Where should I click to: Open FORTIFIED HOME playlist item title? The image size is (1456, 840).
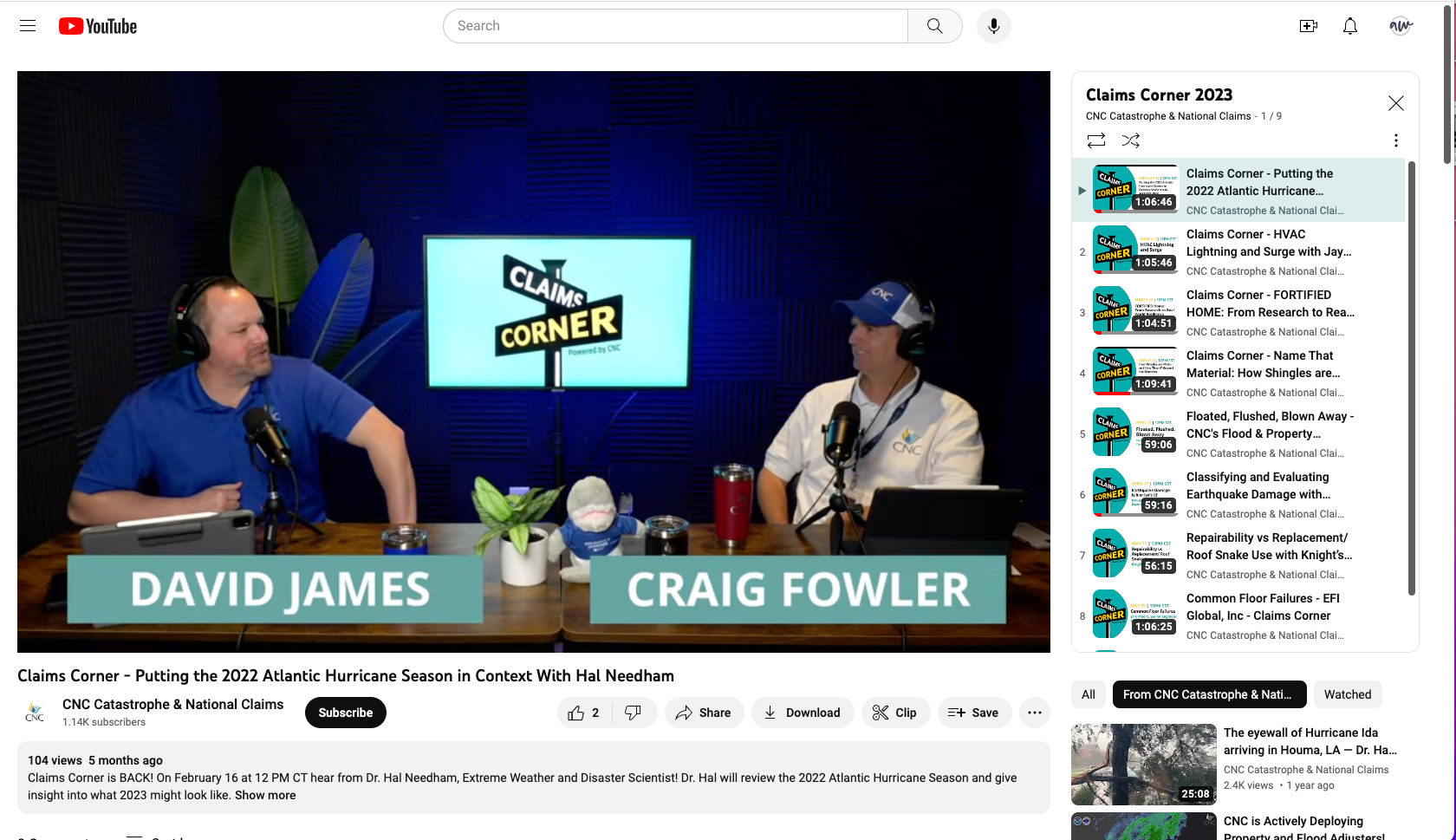(1270, 303)
